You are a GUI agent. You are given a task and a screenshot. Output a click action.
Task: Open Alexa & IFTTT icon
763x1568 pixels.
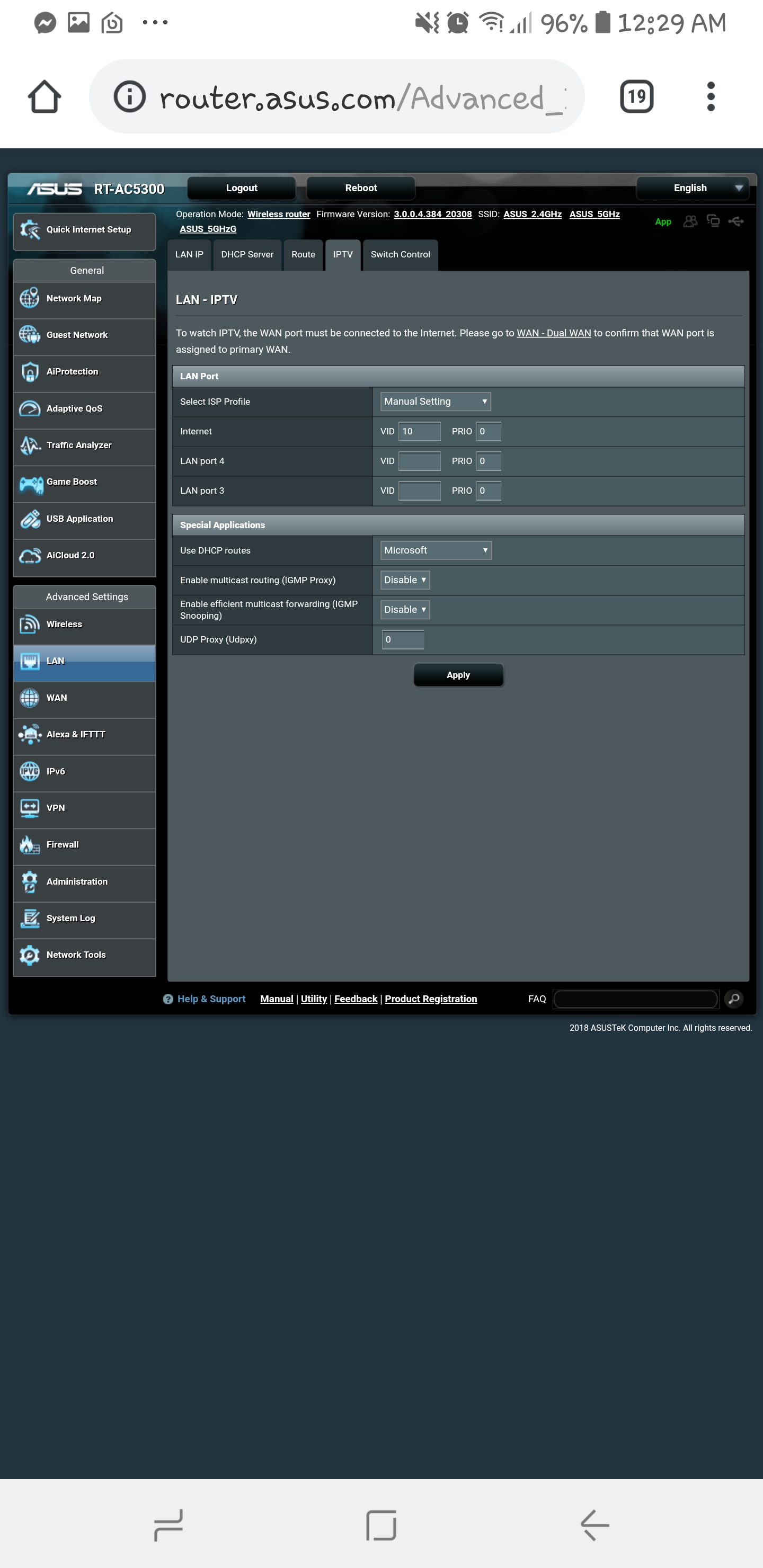(x=30, y=735)
